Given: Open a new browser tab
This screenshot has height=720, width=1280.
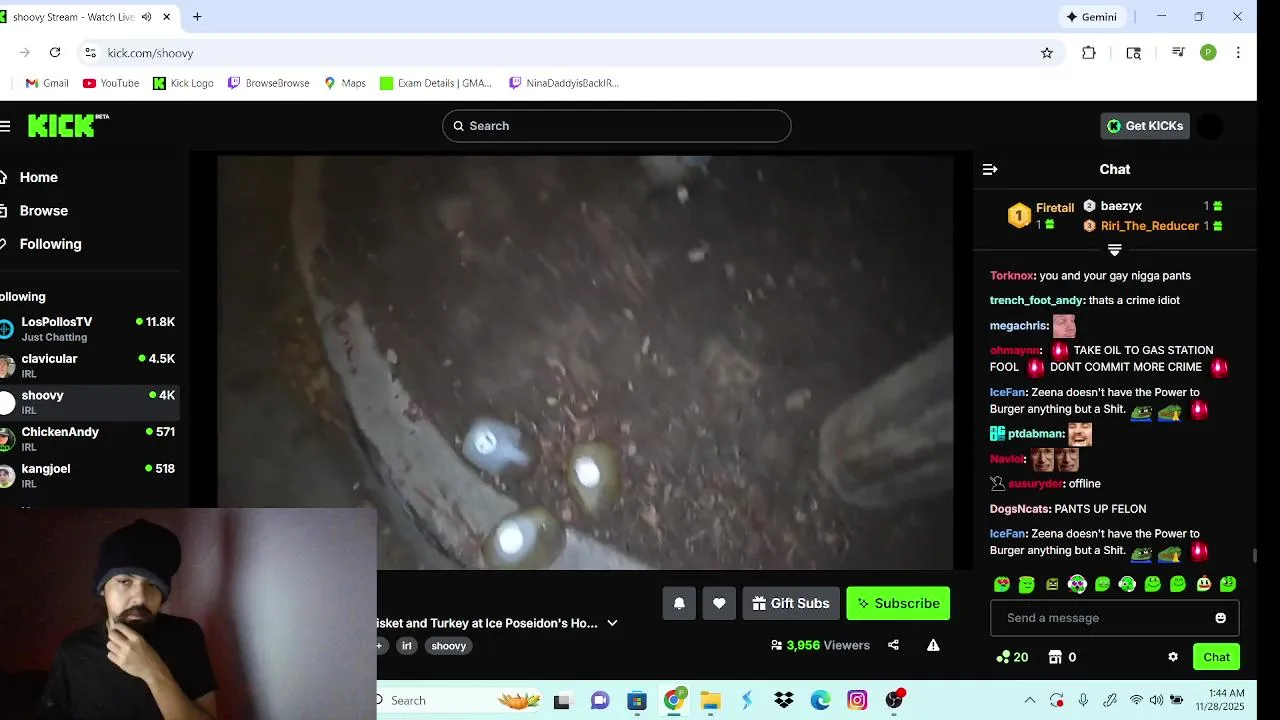Looking at the screenshot, I should pyautogui.click(x=197, y=17).
